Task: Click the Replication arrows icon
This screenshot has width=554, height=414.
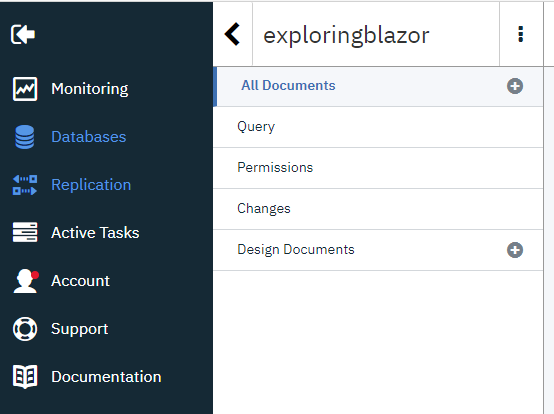Action: point(25,185)
